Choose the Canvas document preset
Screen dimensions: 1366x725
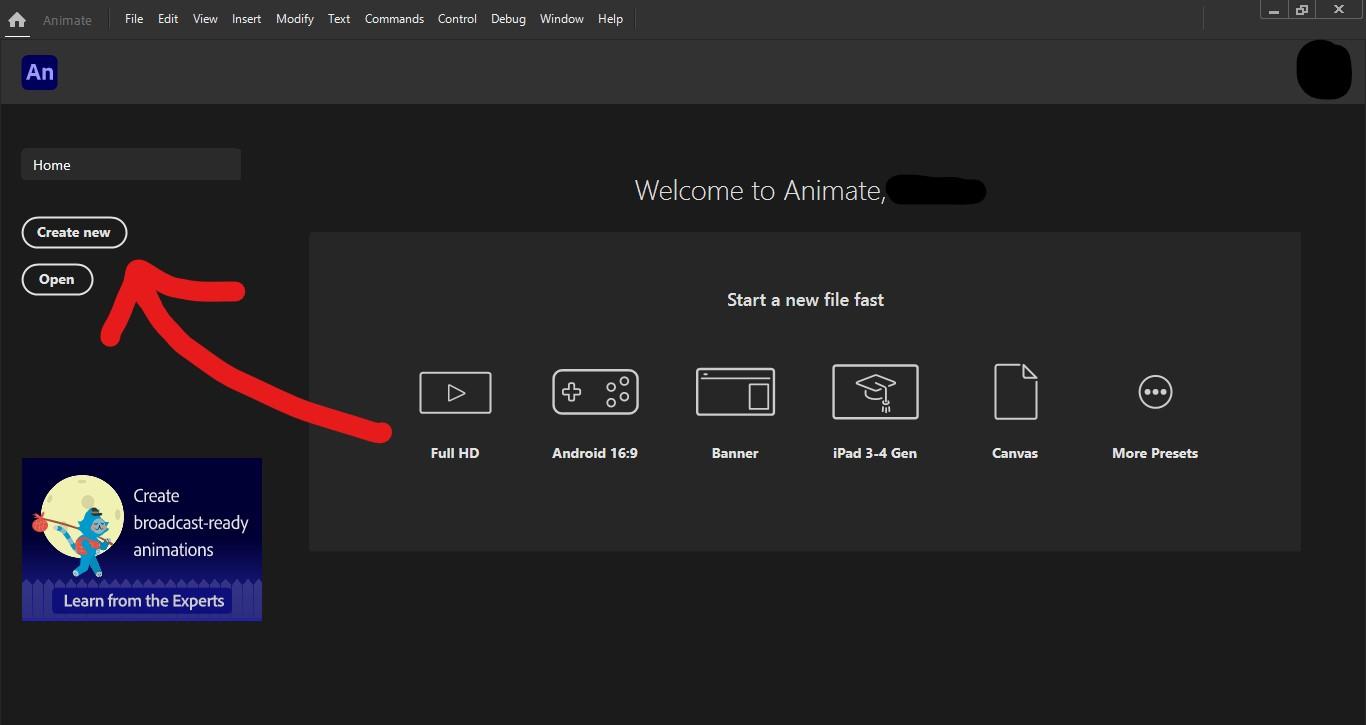click(x=1015, y=392)
